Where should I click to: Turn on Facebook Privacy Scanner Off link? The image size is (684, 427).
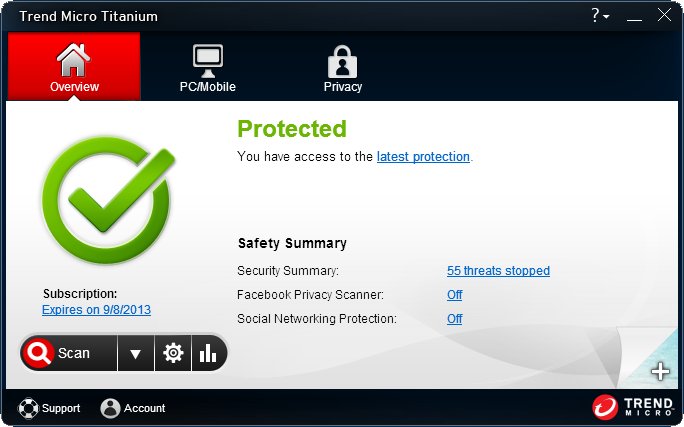[x=454, y=295]
